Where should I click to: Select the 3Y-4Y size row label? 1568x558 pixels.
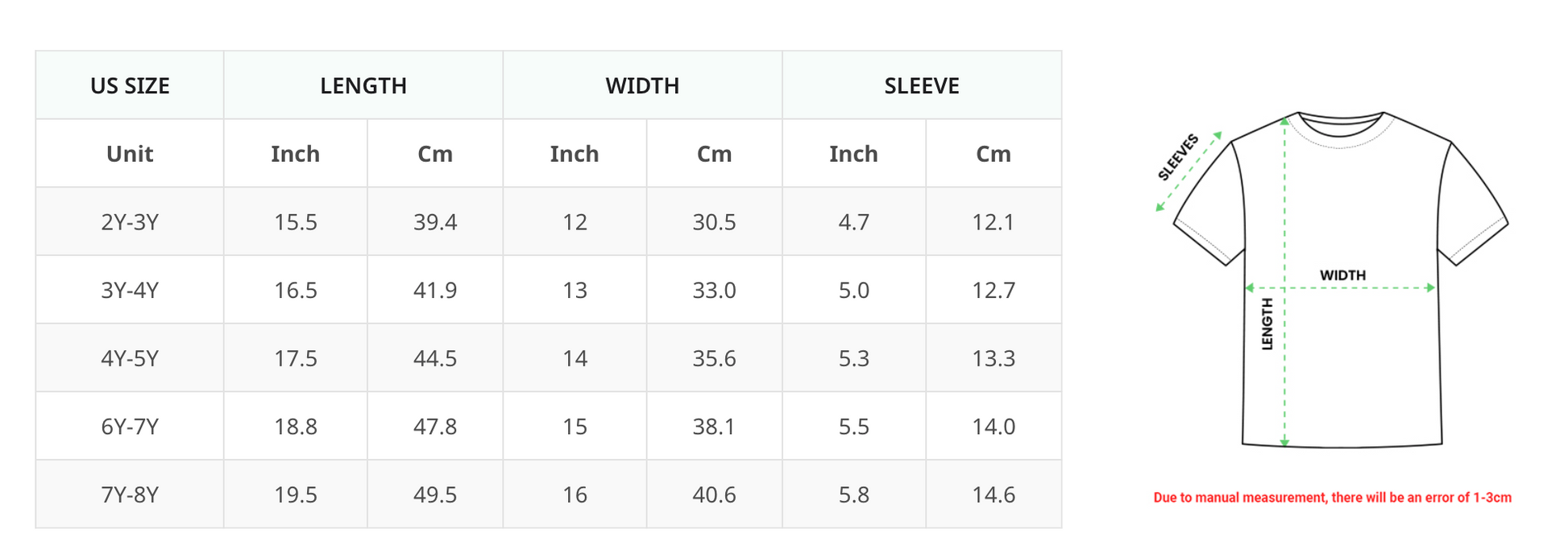[x=130, y=290]
